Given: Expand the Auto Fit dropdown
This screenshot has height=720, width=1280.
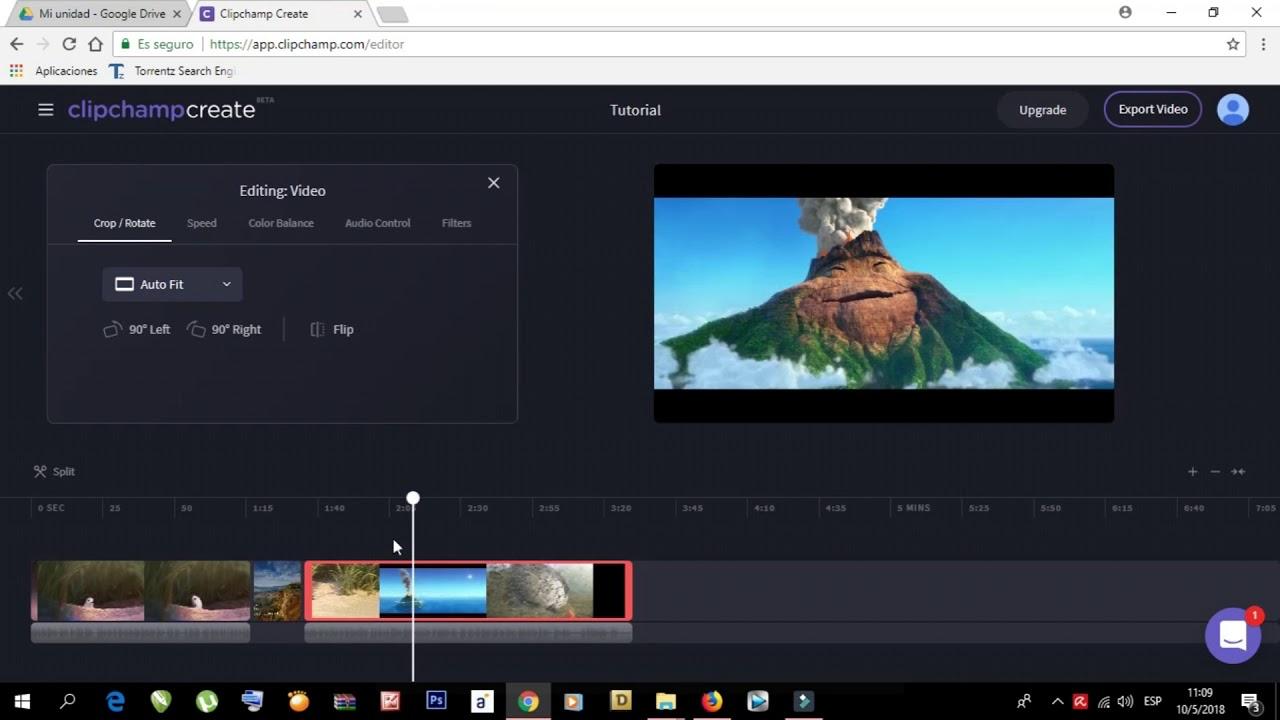Looking at the screenshot, I should pos(172,284).
